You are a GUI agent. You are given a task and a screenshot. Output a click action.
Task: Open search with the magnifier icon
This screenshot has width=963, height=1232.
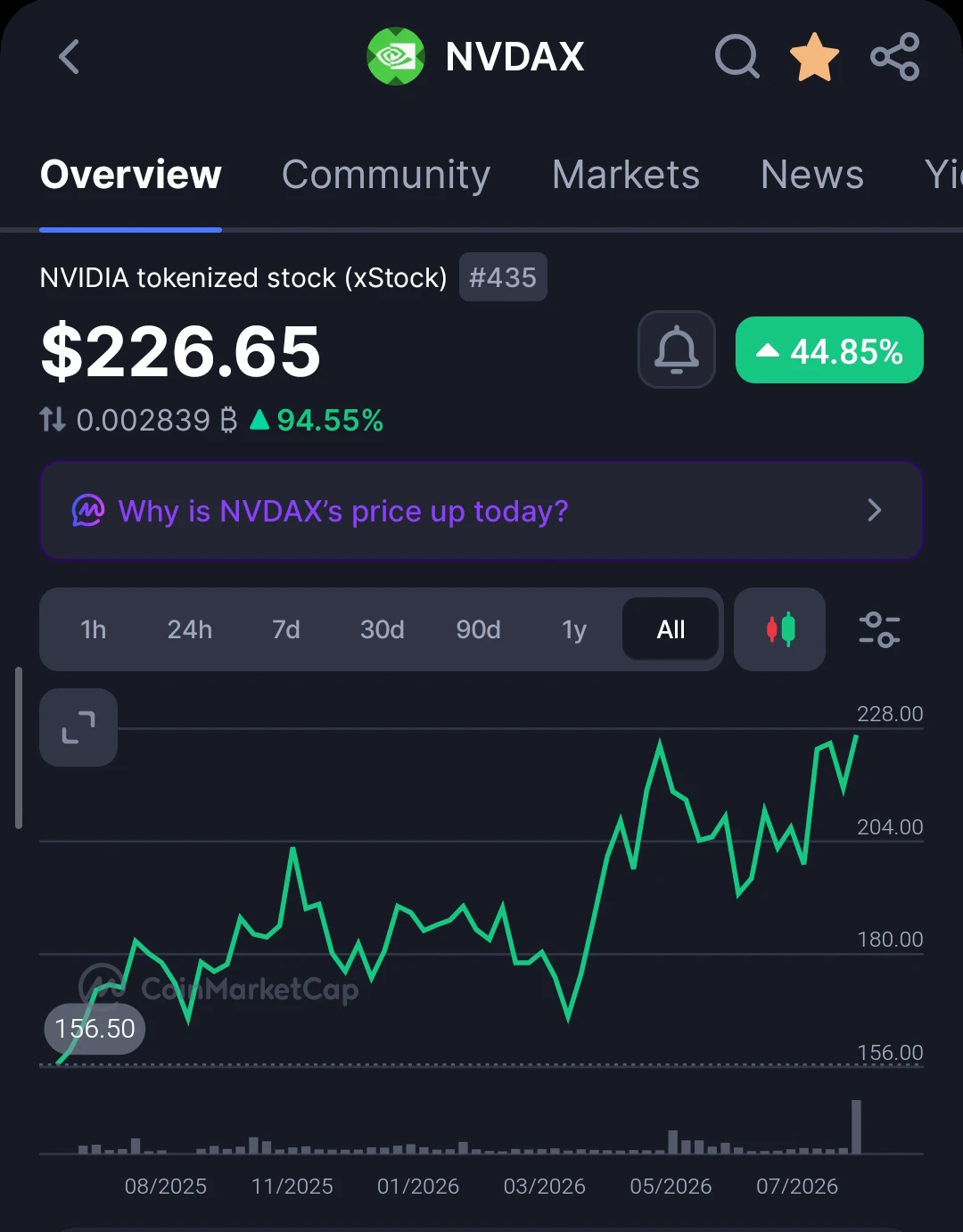[x=737, y=57]
